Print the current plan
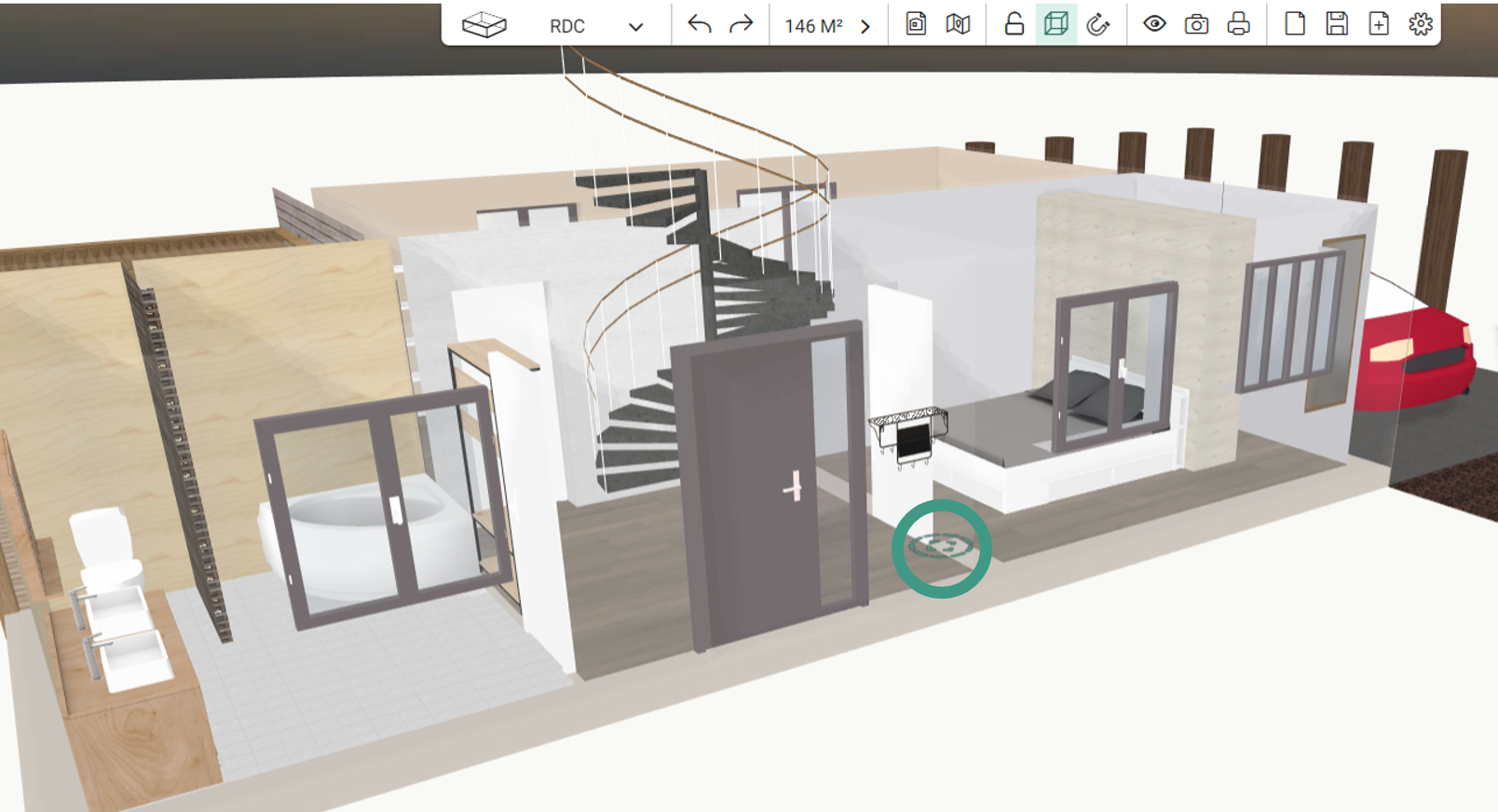This screenshot has height=812, width=1498. [1238, 24]
